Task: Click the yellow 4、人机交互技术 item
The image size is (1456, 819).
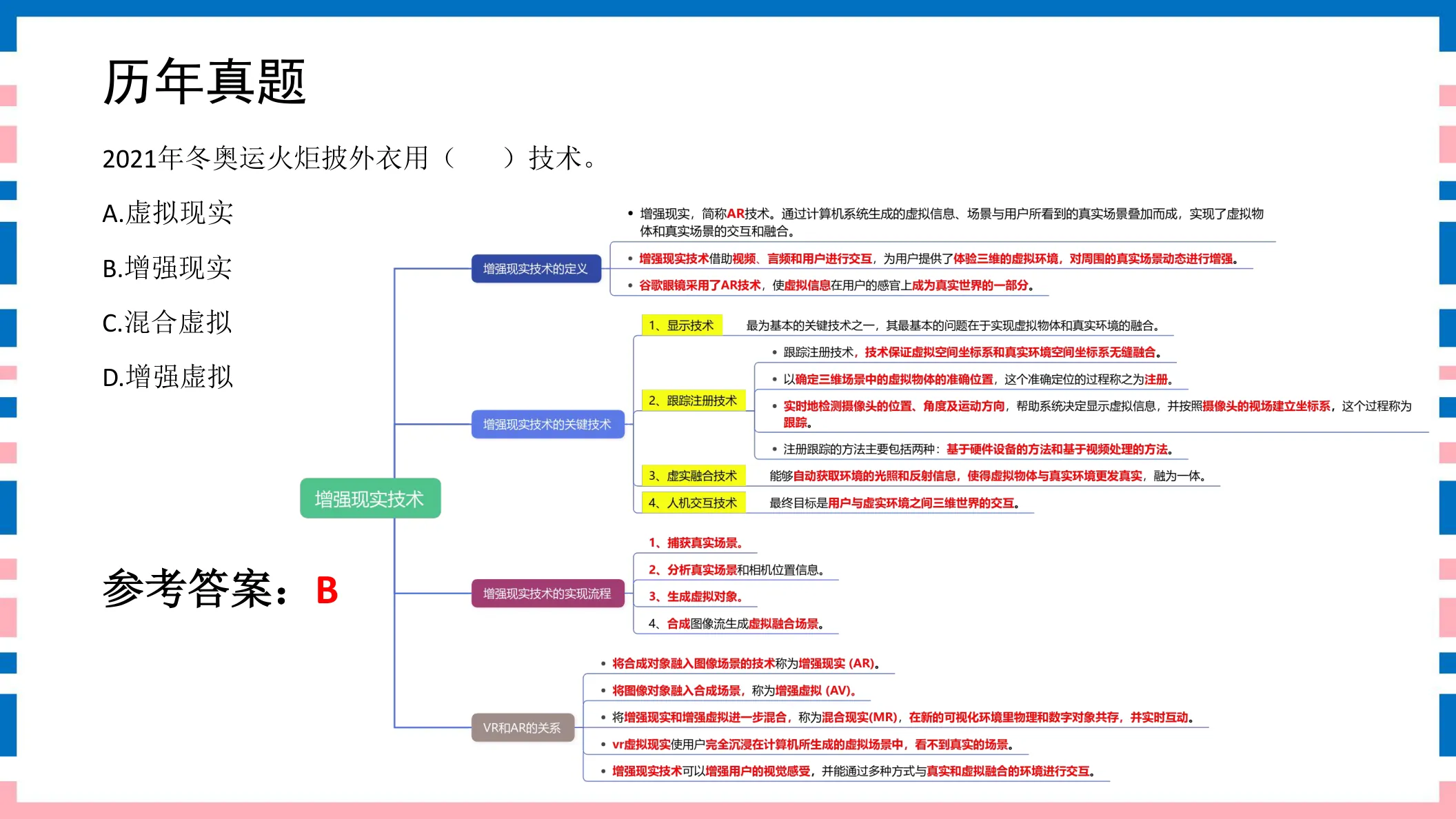Action: pyautogui.click(x=694, y=503)
